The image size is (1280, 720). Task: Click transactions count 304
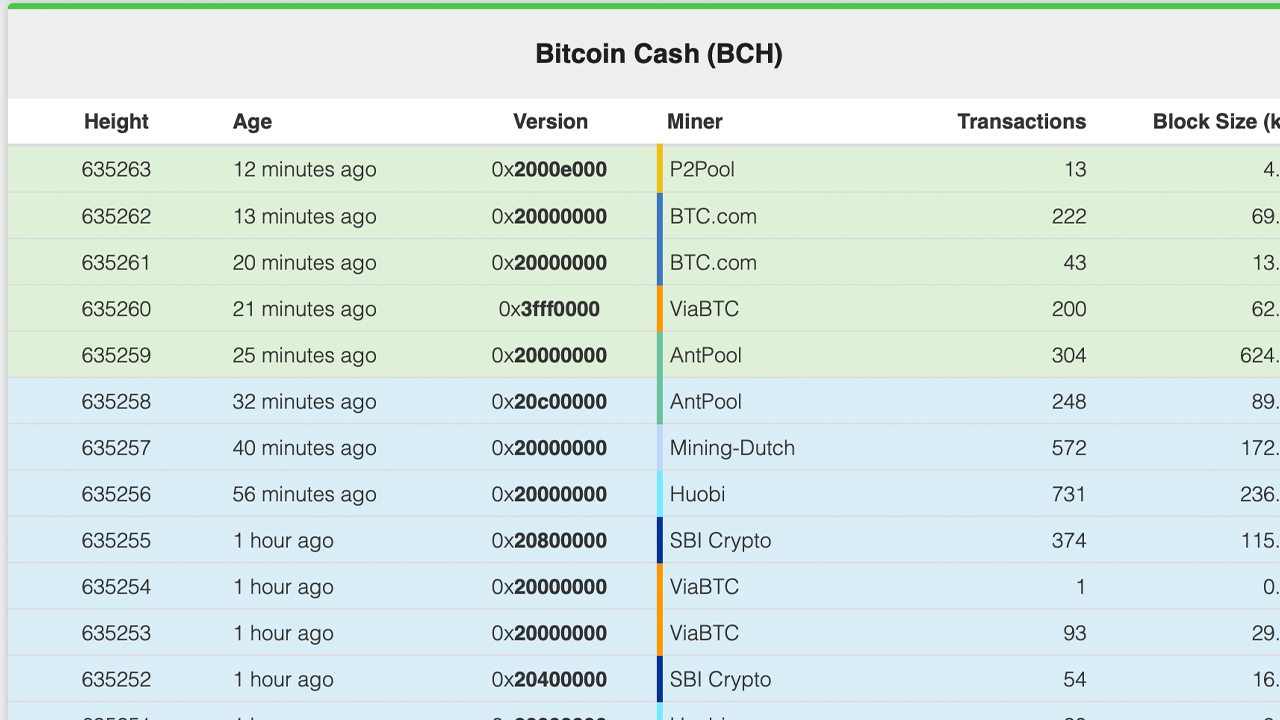[x=1069, y=355]
